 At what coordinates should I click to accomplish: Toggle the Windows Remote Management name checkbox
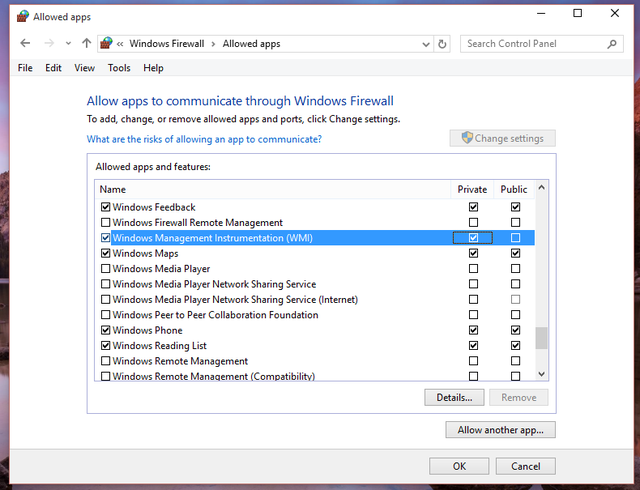click(x=105, y=361)
